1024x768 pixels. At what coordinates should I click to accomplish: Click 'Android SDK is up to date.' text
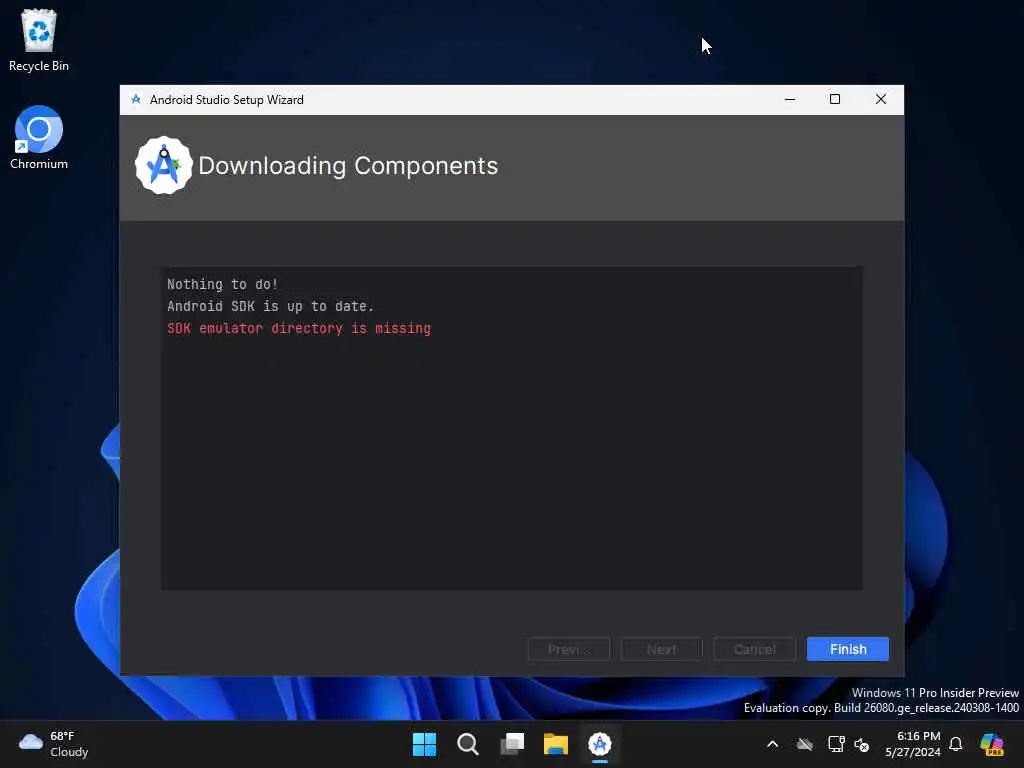tap(270, 306)
